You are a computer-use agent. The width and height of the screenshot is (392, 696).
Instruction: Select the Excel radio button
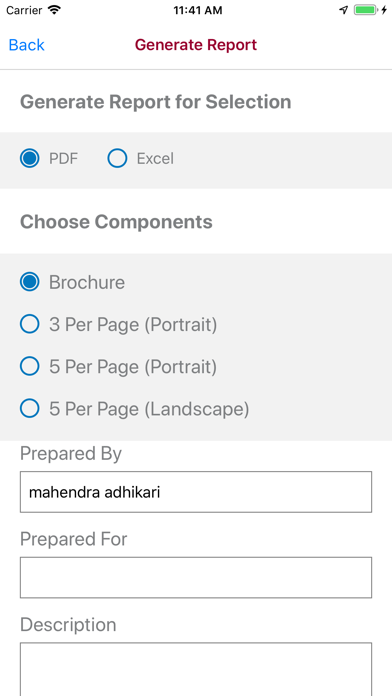pos(117,158)
